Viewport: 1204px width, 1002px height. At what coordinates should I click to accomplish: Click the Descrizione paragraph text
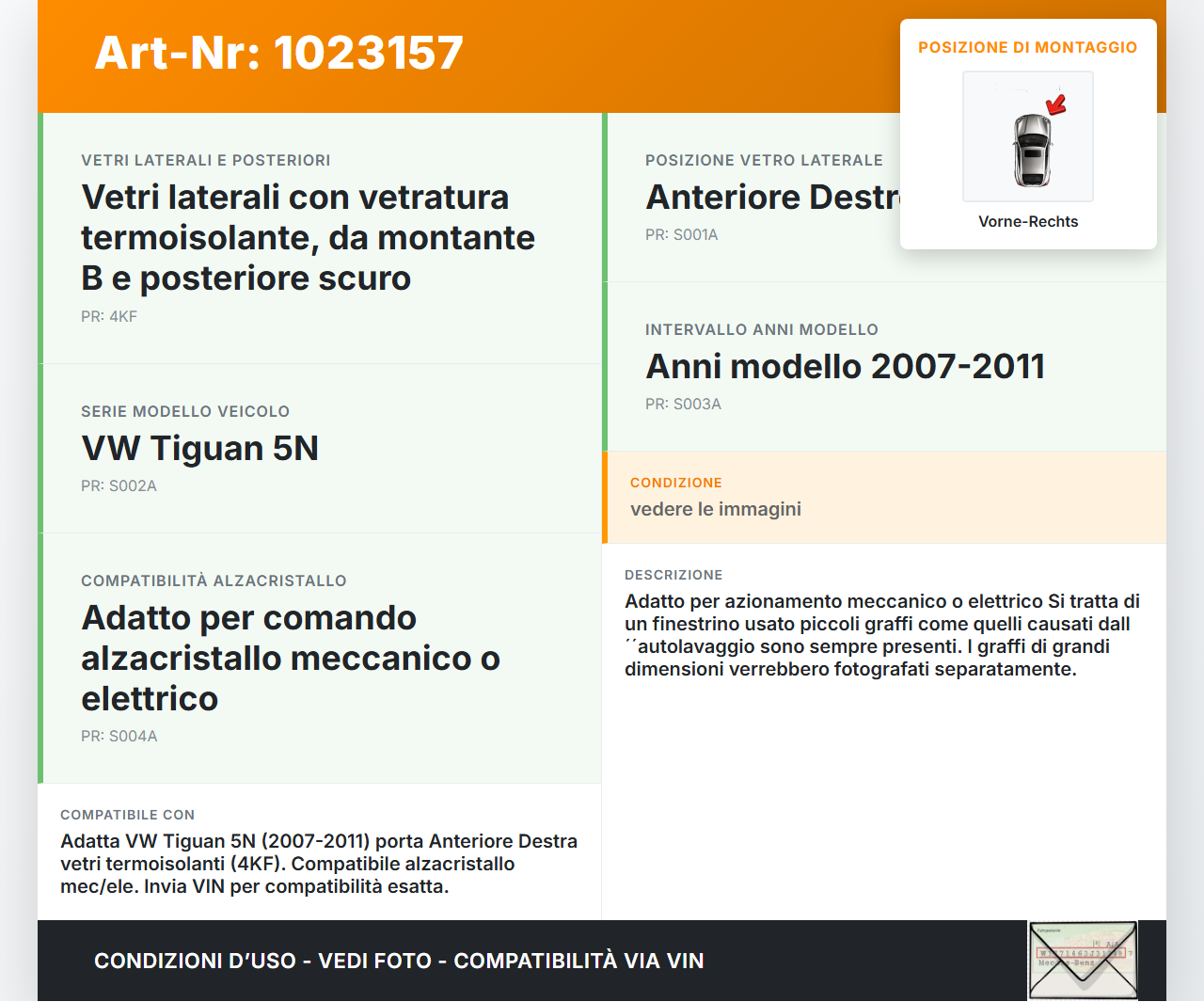(x=881, y=635)
